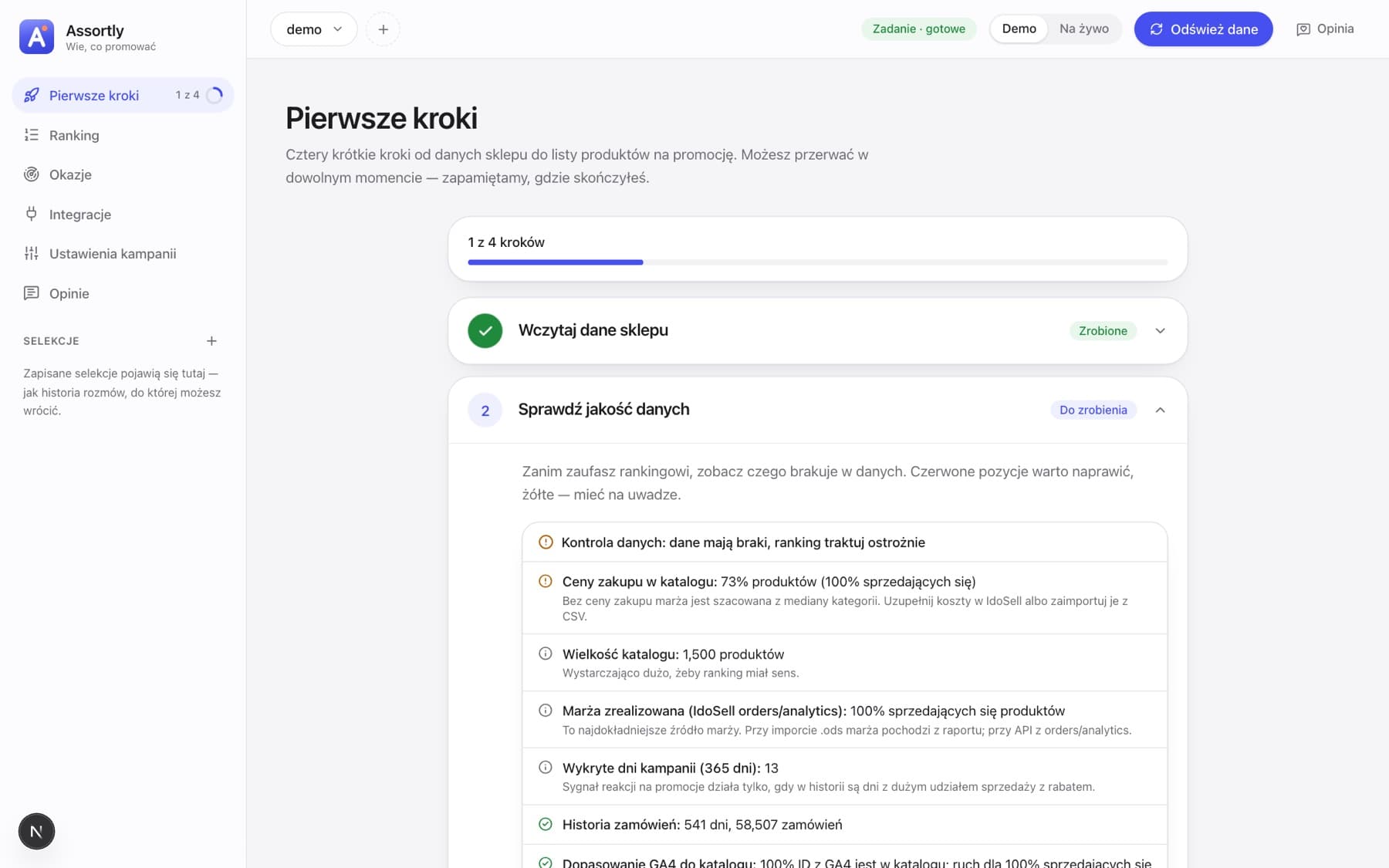Screen dimensions: 1389x868
Task: Click Marża zrealizowana row text
Action: point(813,711)
